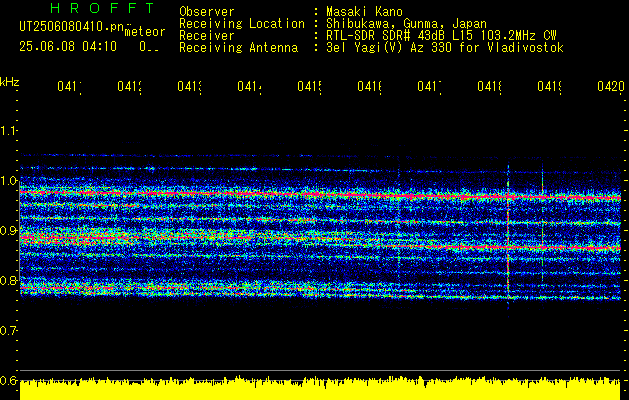Screen dimensions: 629x400
Task: Click the 'Receiving Antenna' label
Action: (x=239, y=48)
